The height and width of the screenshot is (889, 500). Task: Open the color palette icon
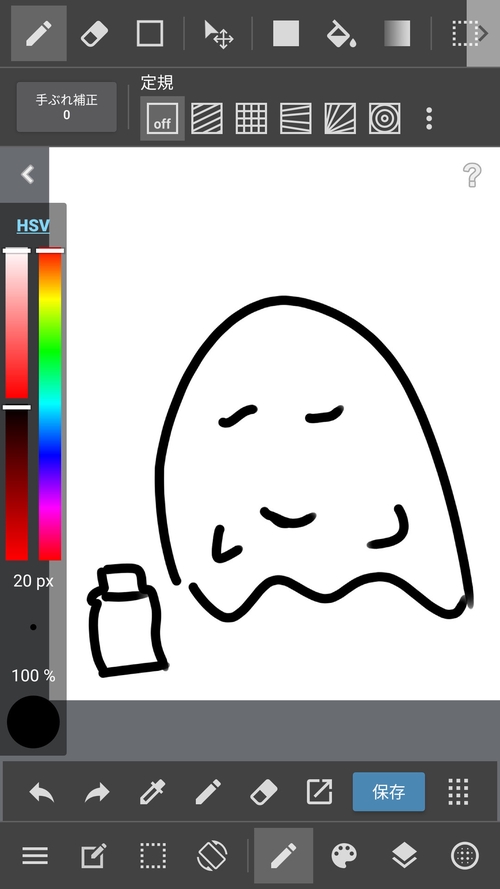click(344, 856)
